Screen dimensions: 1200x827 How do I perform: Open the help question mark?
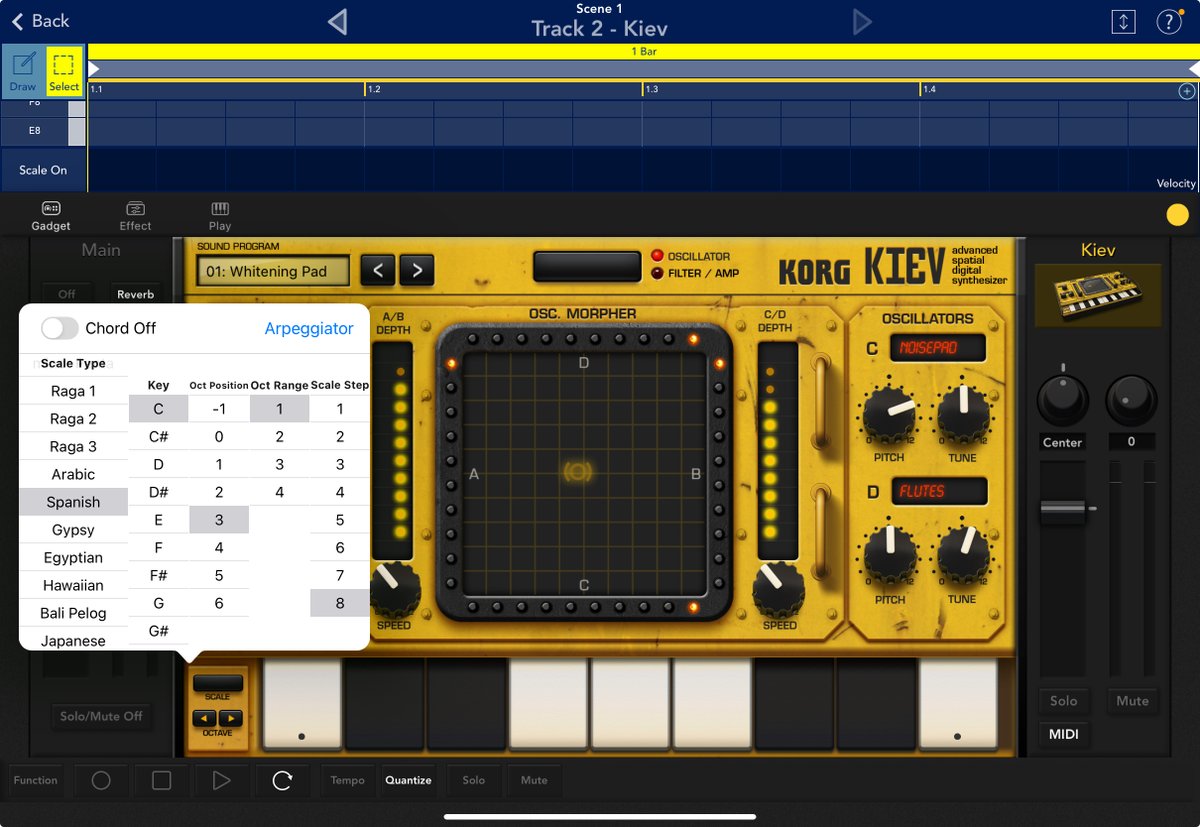tap(1169, 22)
